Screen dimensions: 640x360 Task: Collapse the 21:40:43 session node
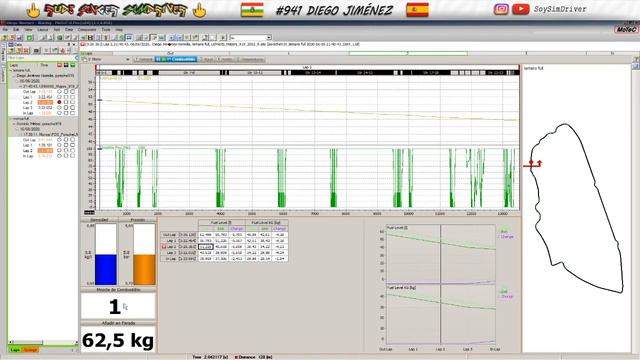coord(21,87)
